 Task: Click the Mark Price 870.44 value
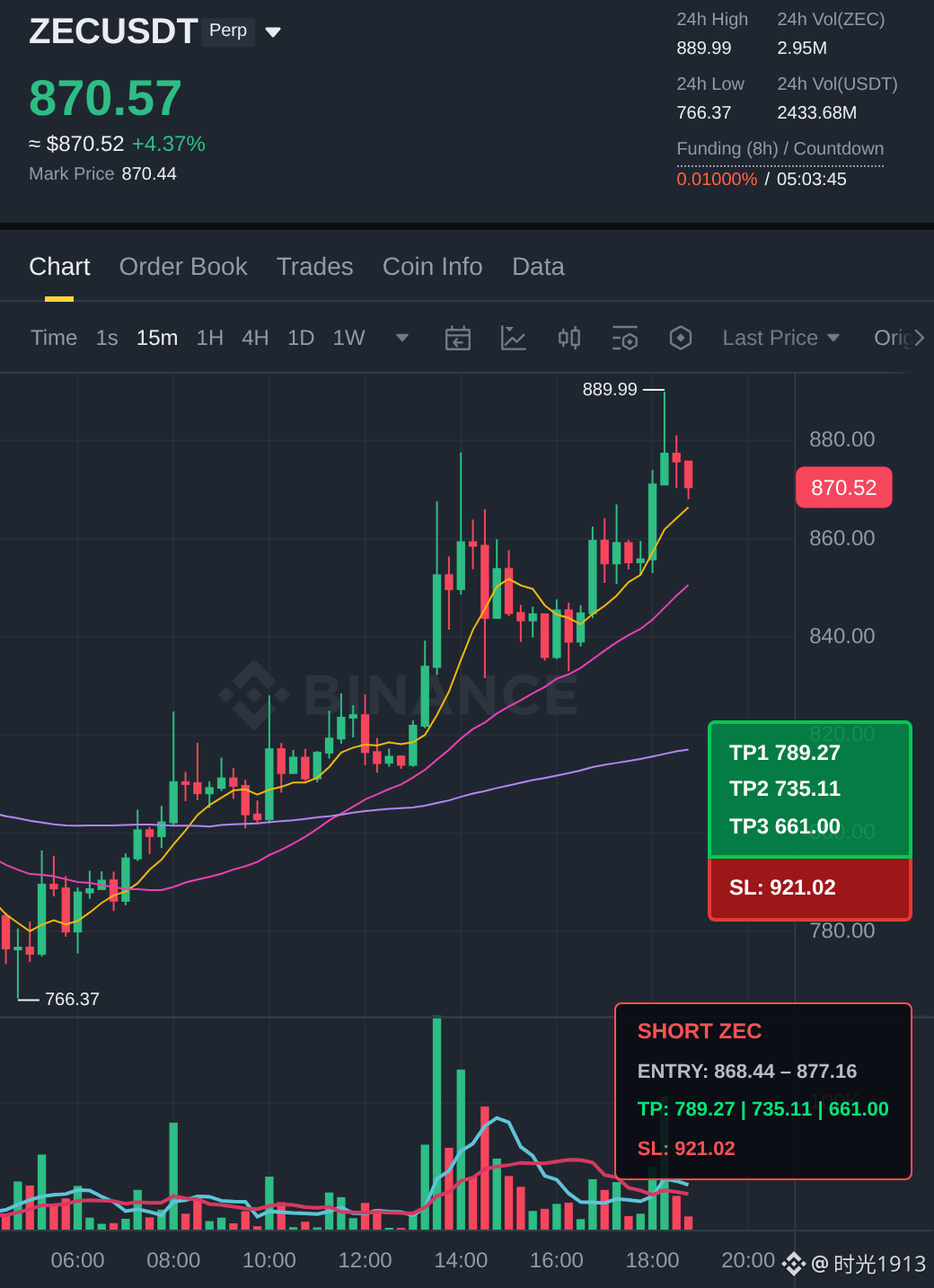(149, 174)
